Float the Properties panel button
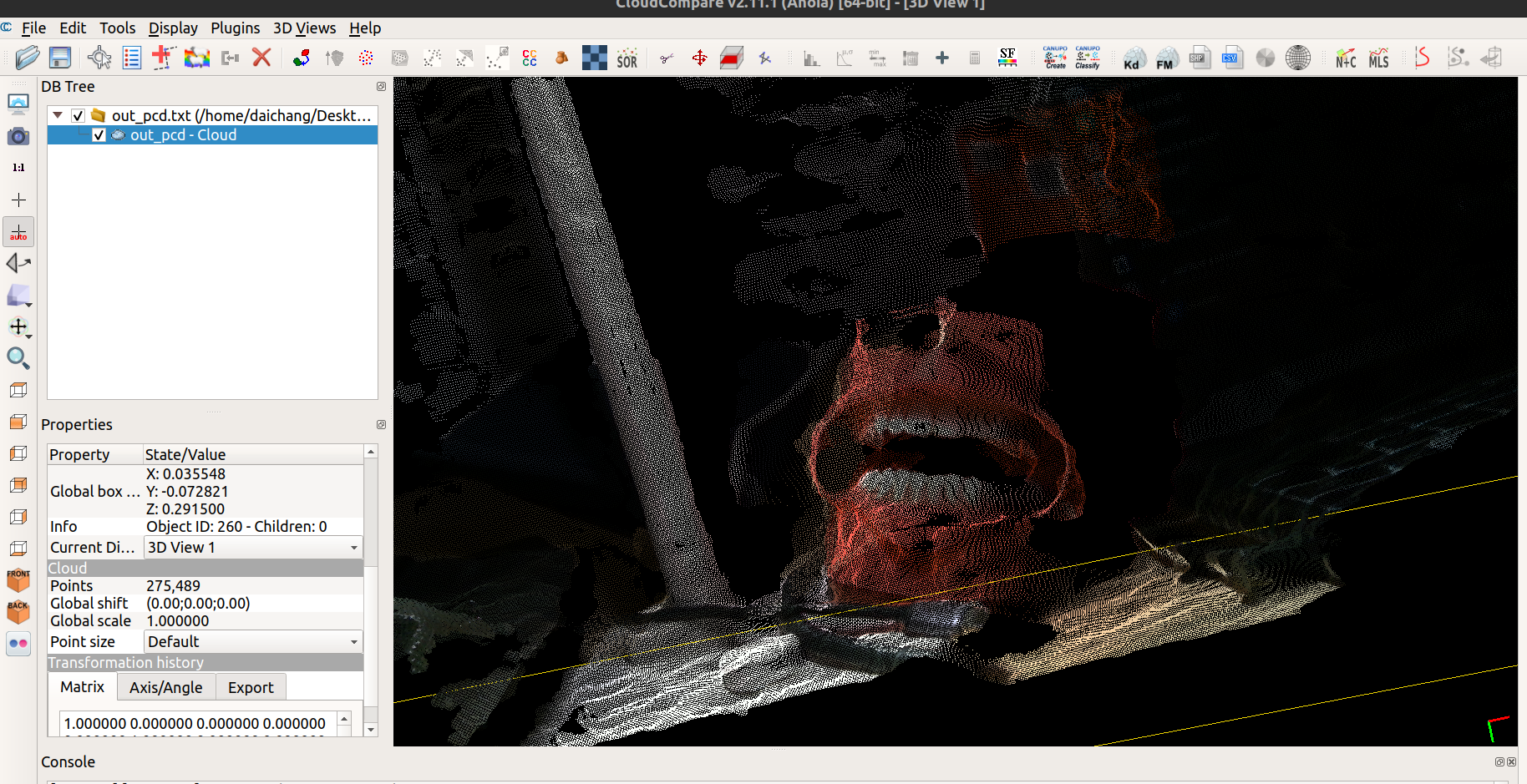This screenshot has height=784, width=1527. [381, 425]
